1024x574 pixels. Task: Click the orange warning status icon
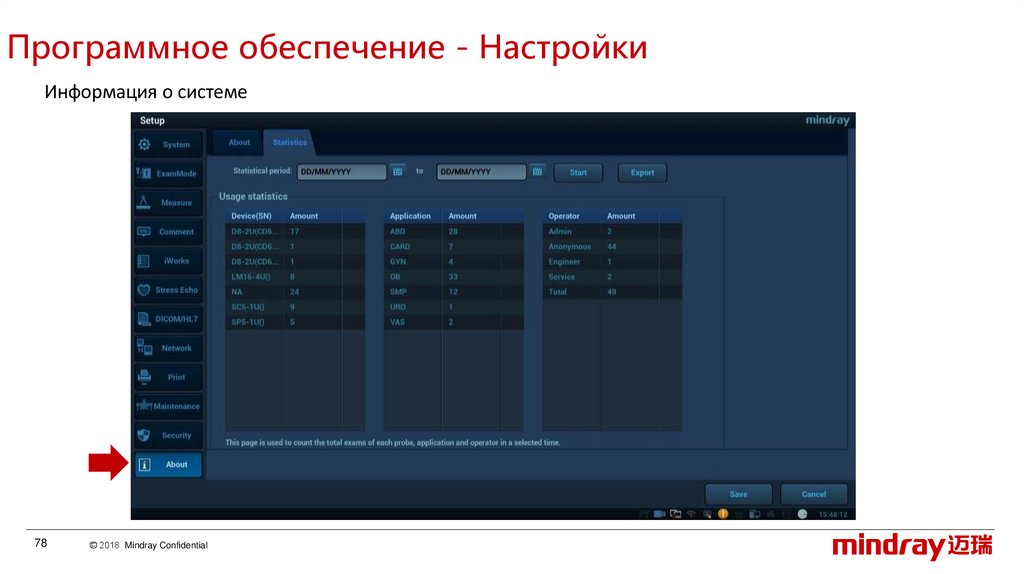(x=723, y=514)
